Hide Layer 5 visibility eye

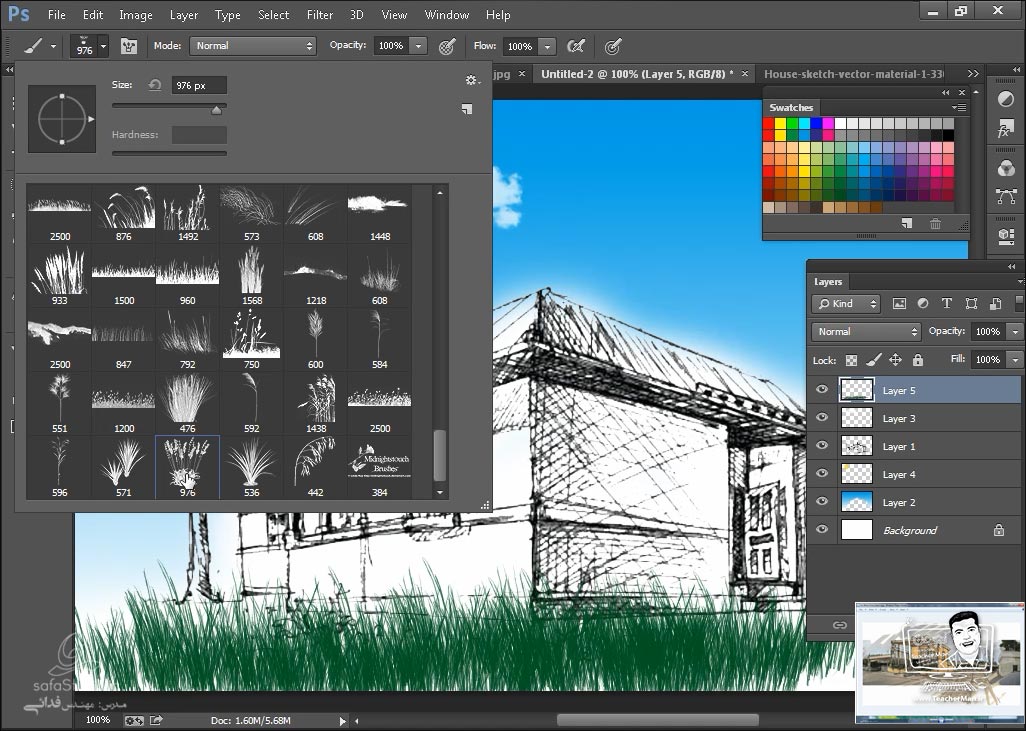click(x=822, y=390)
